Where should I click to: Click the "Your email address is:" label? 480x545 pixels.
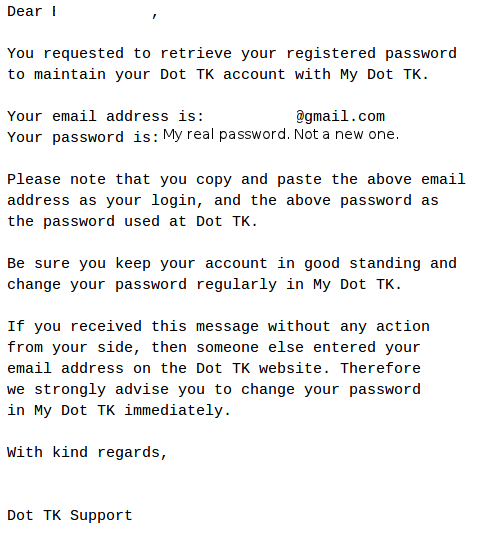pyautogui.click(x=105, y=116)
